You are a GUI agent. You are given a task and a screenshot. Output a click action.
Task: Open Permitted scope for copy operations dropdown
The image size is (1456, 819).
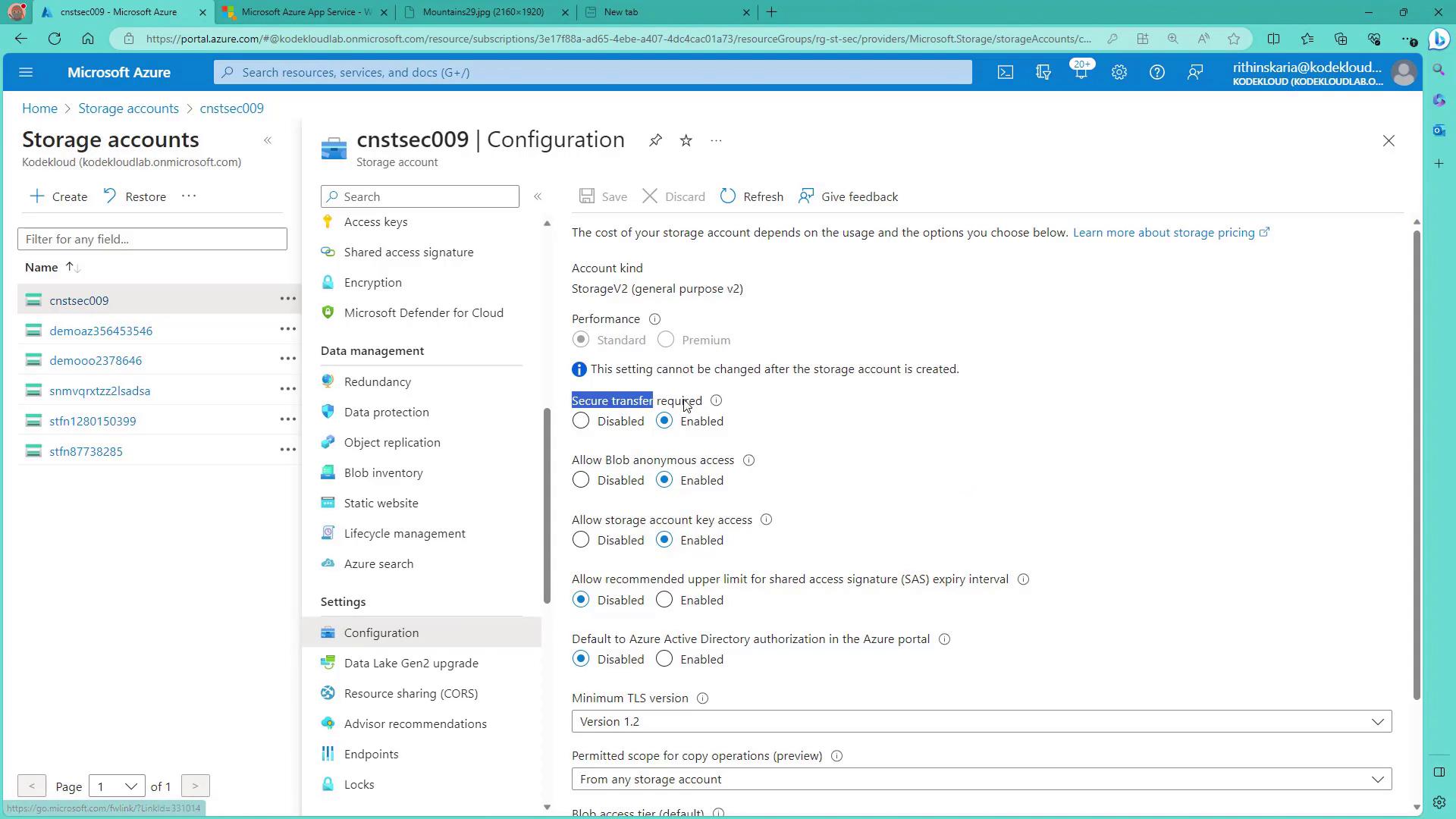[981, 779]
